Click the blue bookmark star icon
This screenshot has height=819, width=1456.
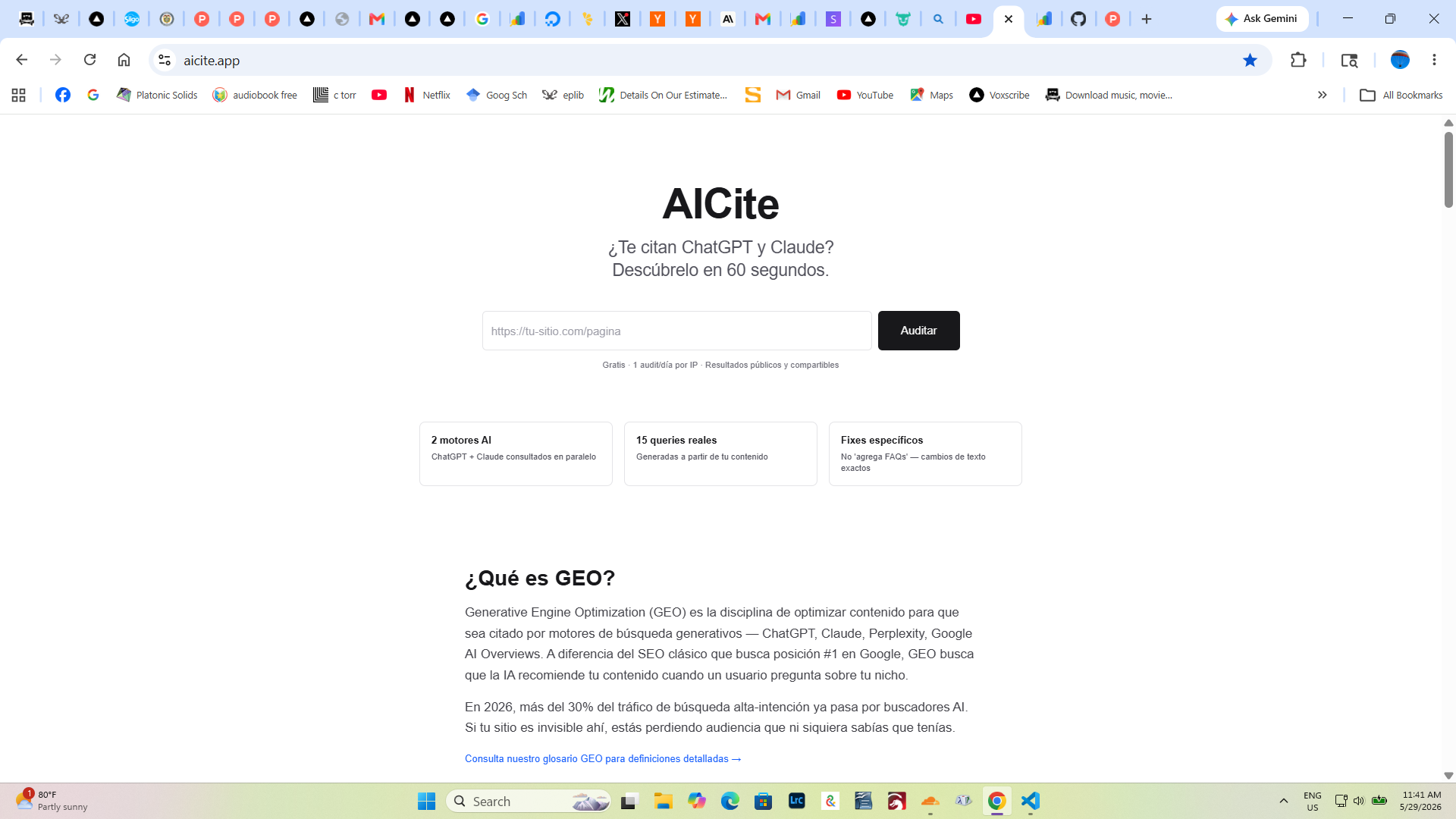pos(1250,60)
